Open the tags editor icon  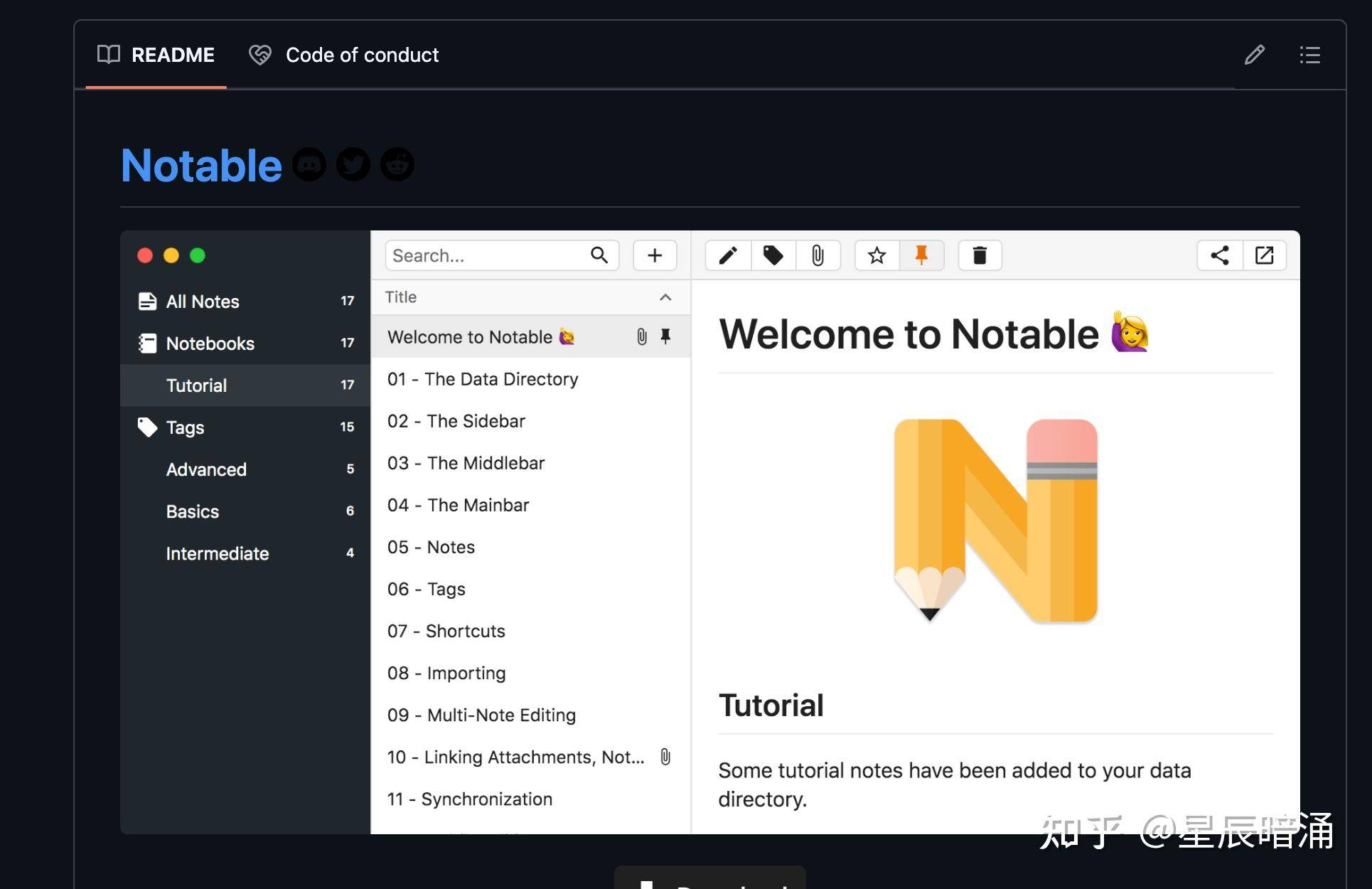point(773,255)
